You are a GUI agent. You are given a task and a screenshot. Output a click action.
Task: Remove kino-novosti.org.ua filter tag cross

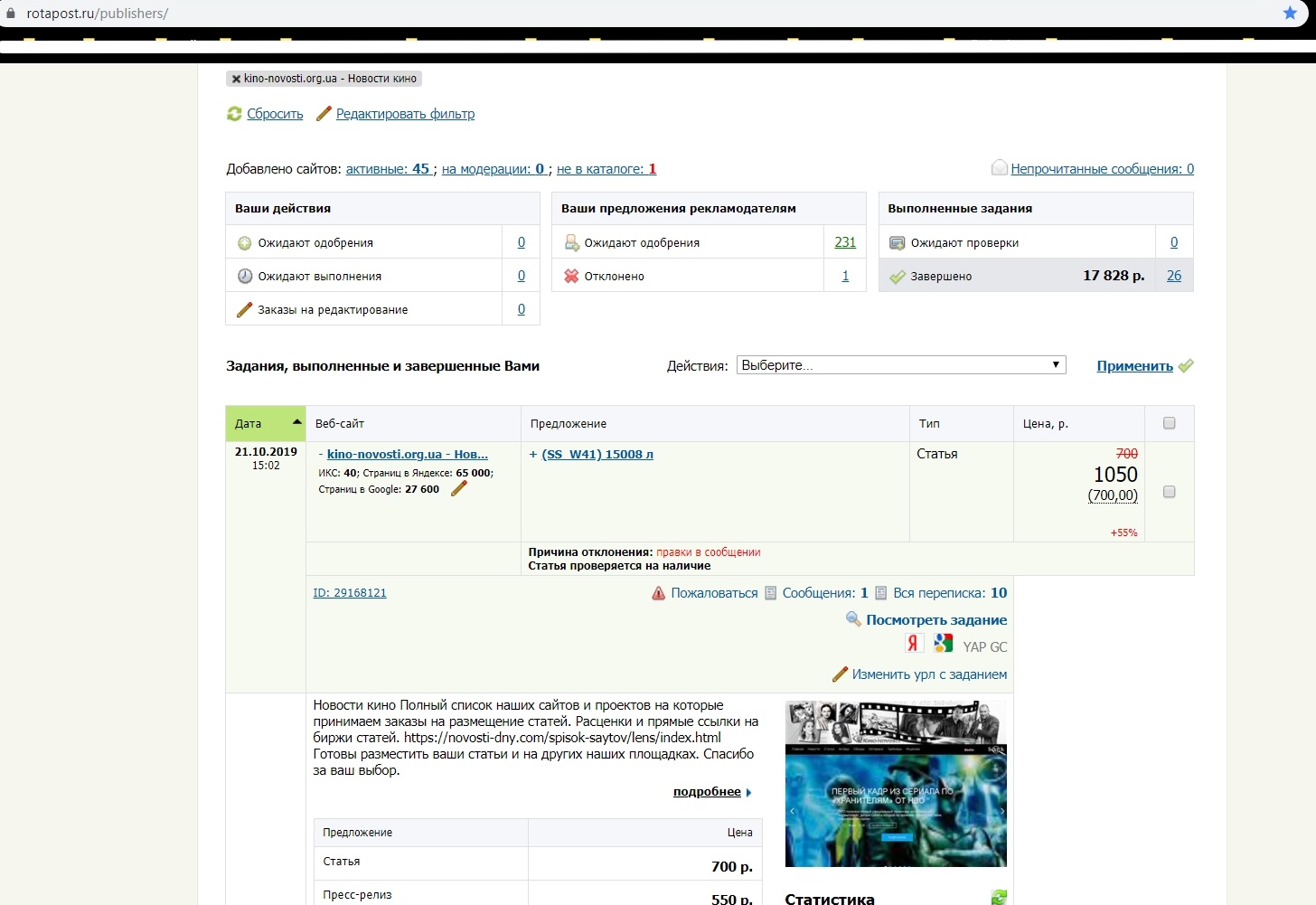click(236, 79)
